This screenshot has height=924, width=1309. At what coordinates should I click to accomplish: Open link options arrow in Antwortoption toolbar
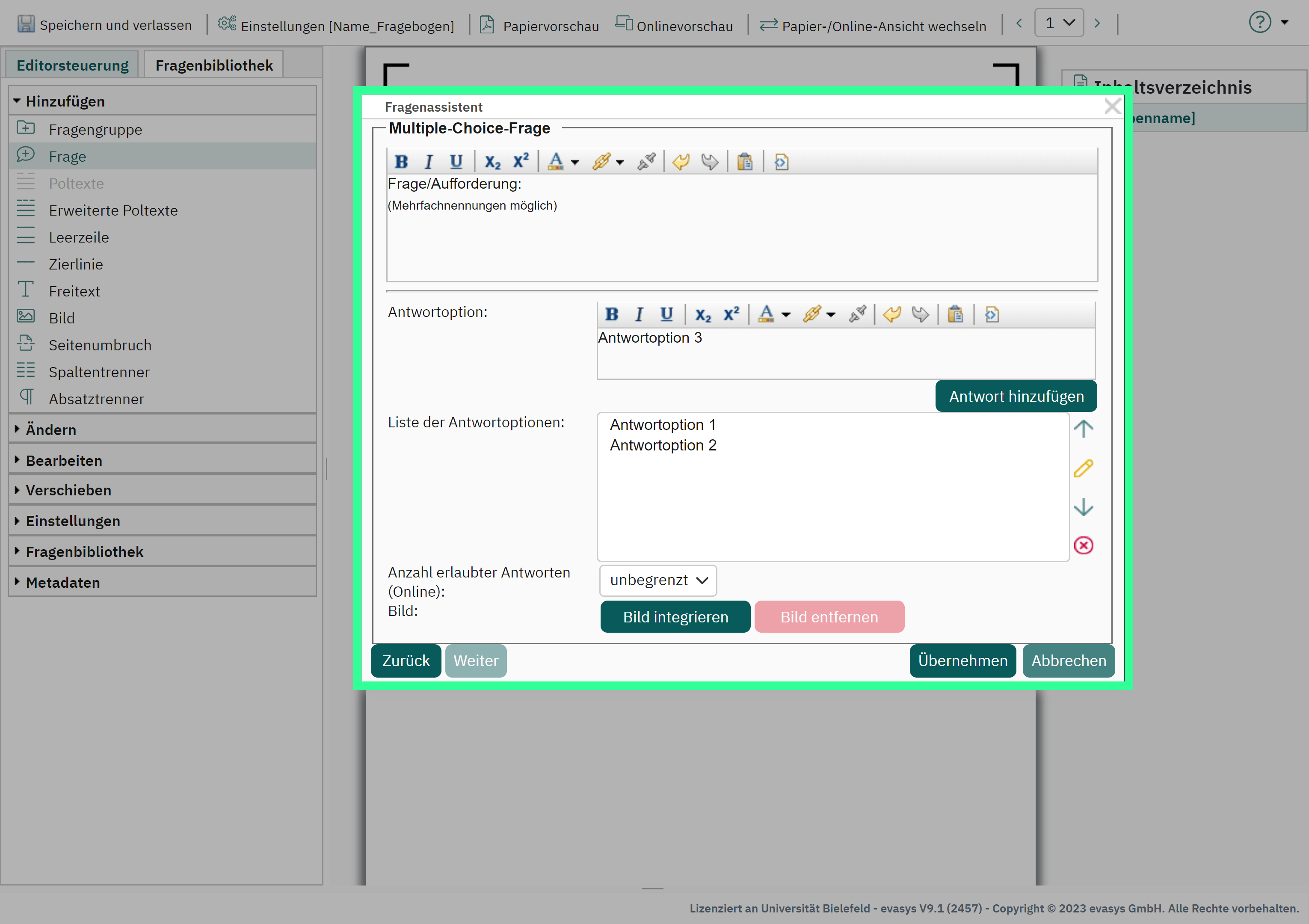pyautogui.click(x=831, y=315)
